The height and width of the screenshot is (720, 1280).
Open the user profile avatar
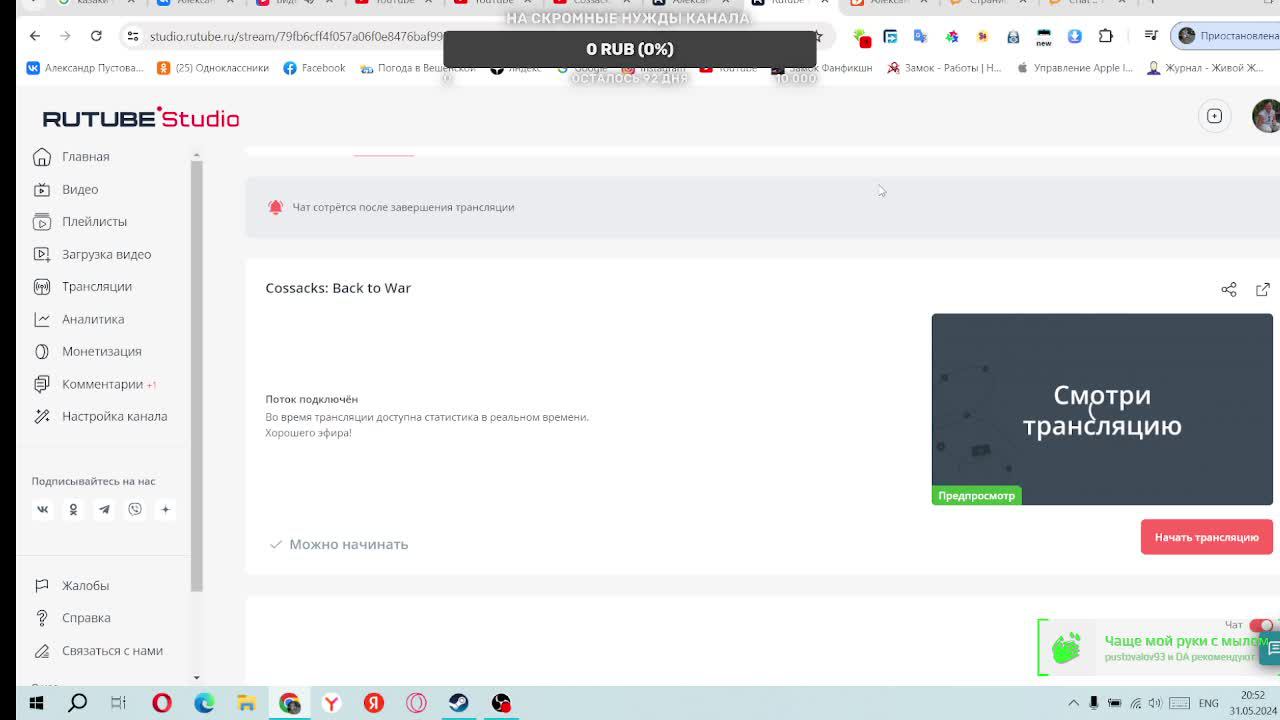click(x=1266, y=116)
